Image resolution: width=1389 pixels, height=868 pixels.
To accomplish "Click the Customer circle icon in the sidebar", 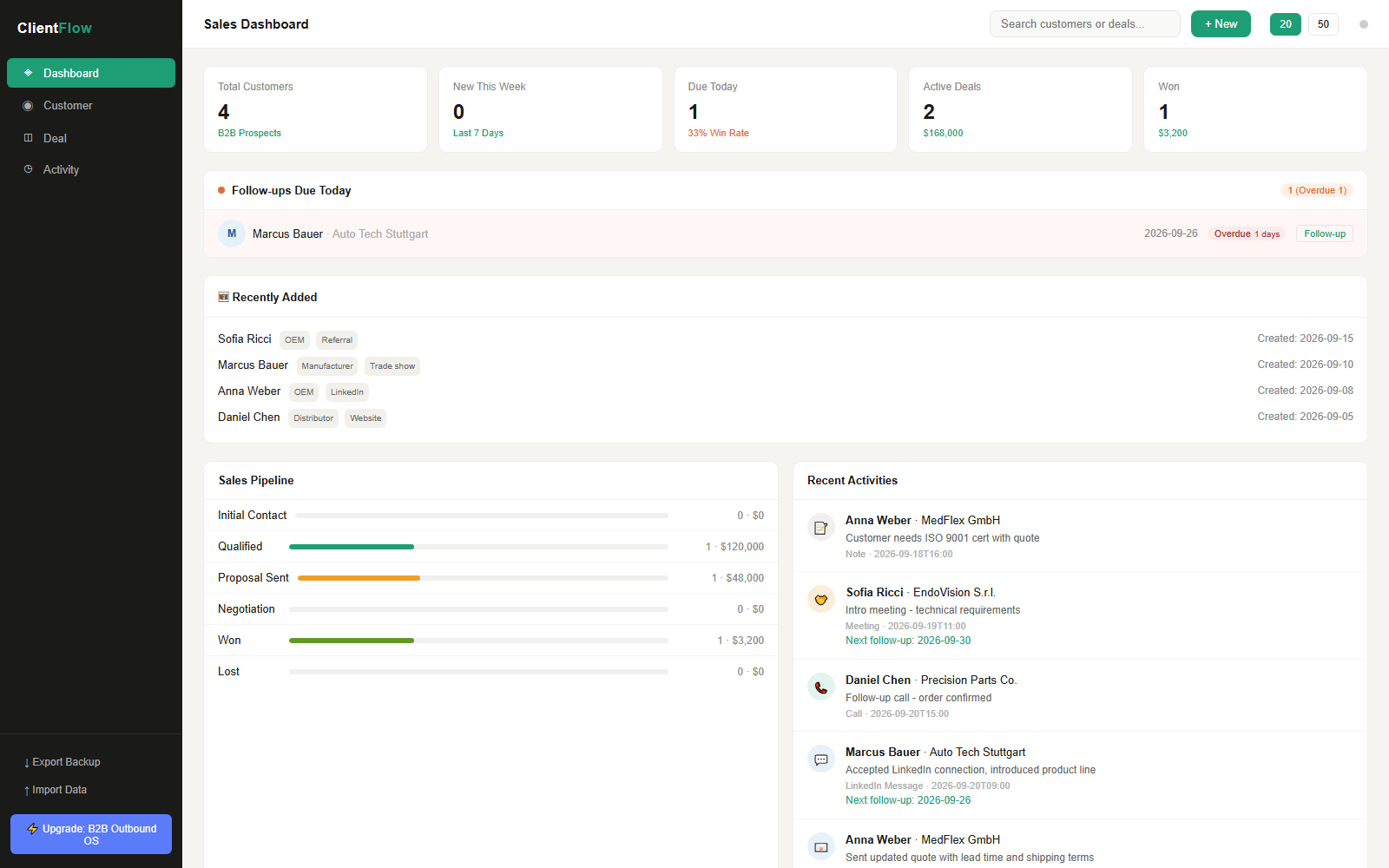I will click(x=28, y=105).
